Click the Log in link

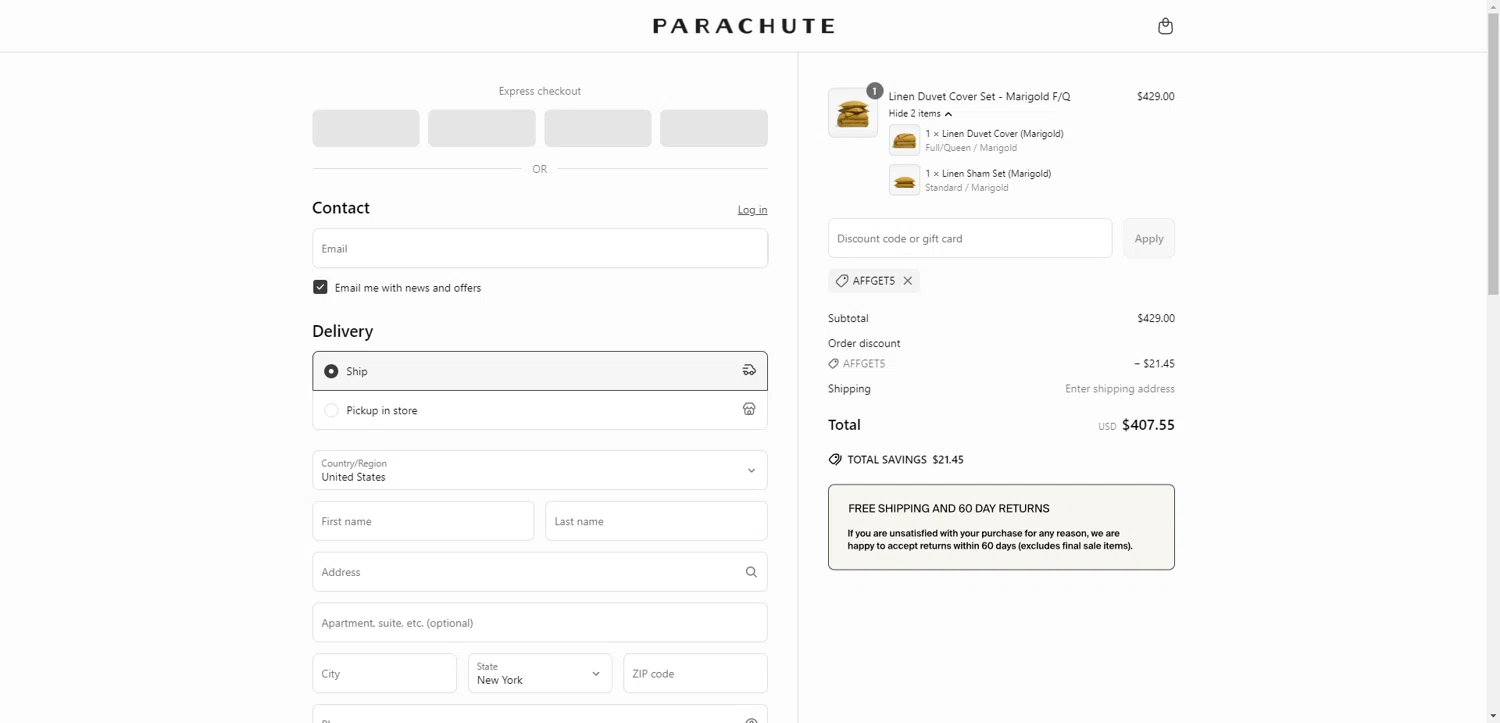752,210
